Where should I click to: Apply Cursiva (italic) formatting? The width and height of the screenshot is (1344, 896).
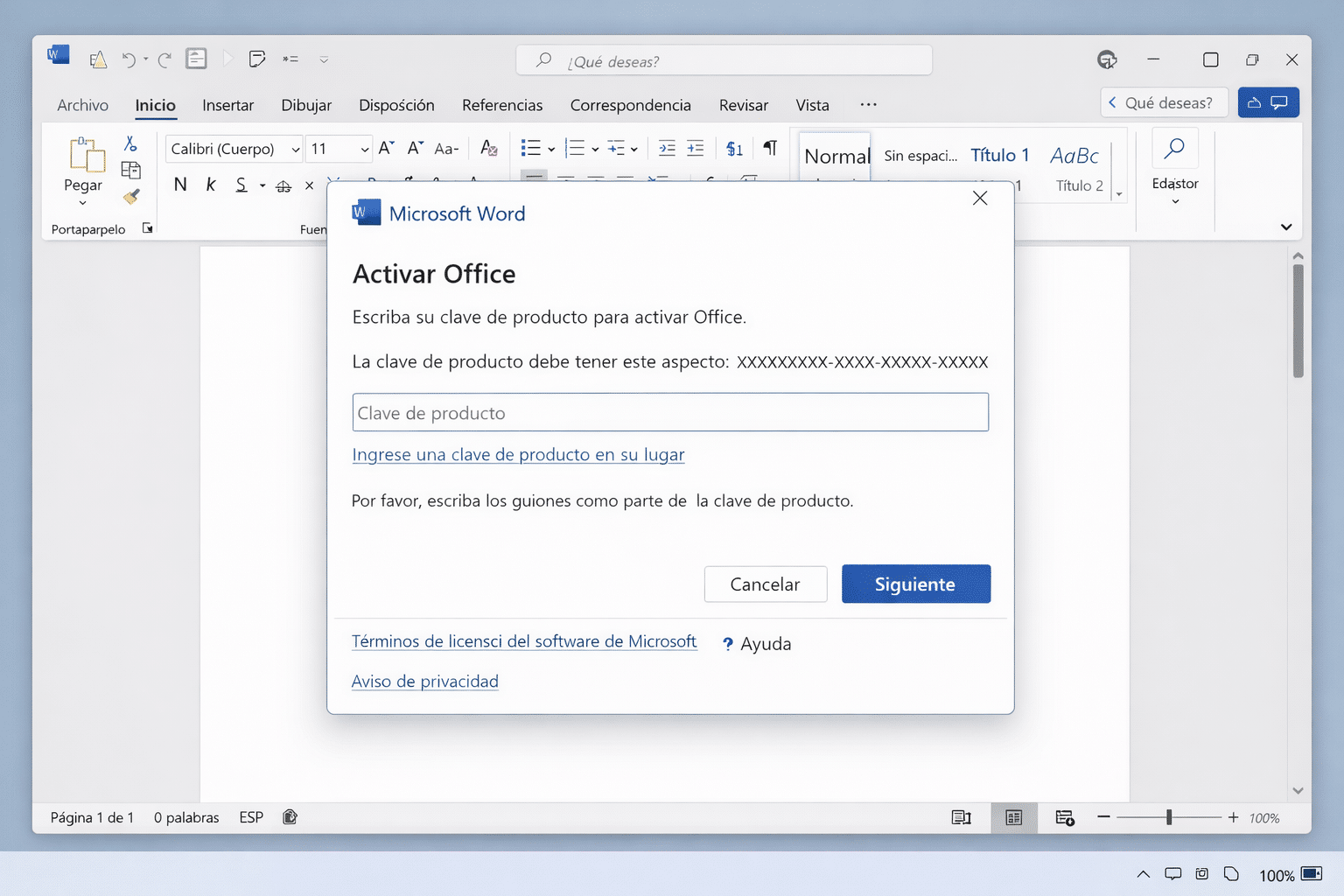(210, 185)
